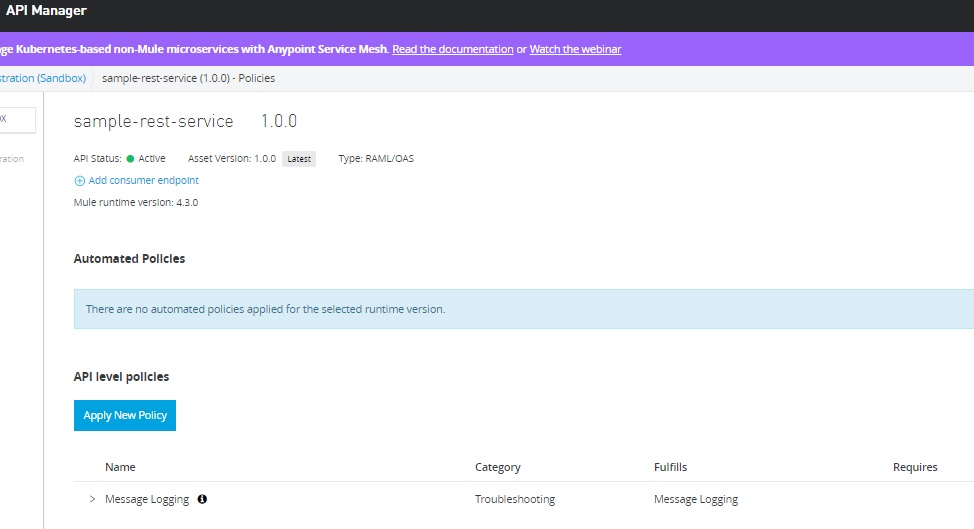Click the Latest version badge
Screen dimensions: 974x529
299,159
